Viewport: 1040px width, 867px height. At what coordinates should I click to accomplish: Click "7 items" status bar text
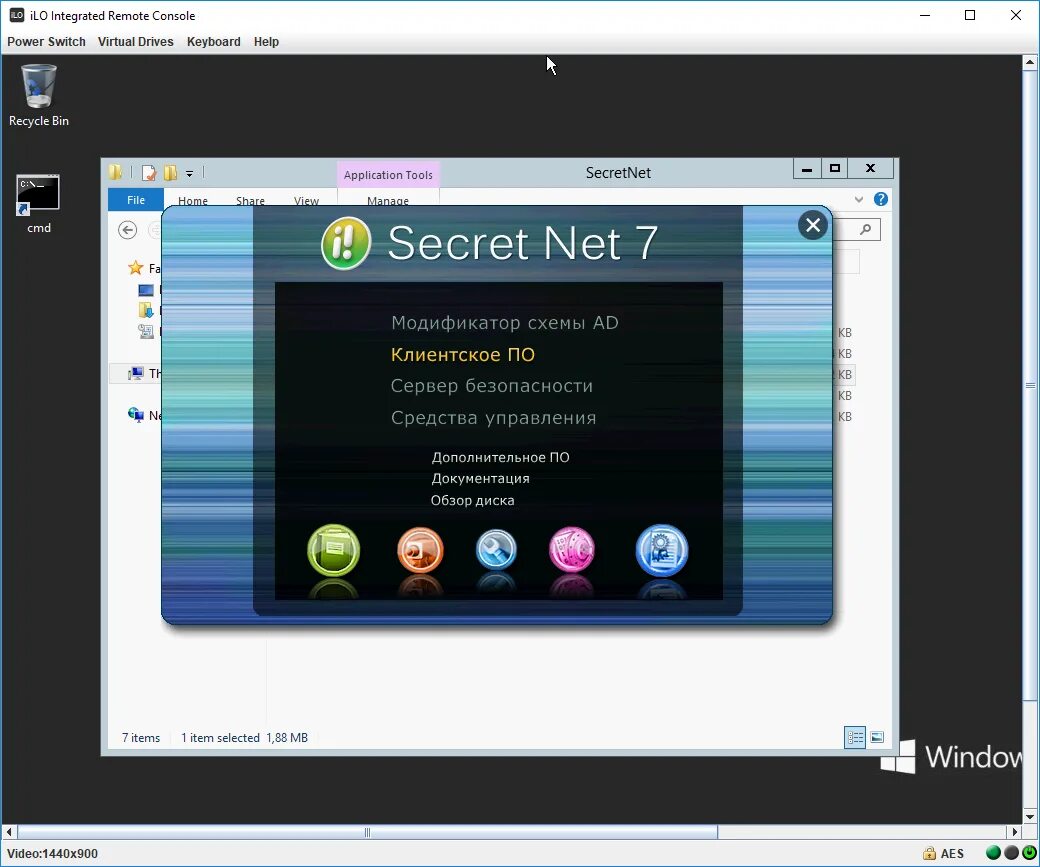coord(141,738)
